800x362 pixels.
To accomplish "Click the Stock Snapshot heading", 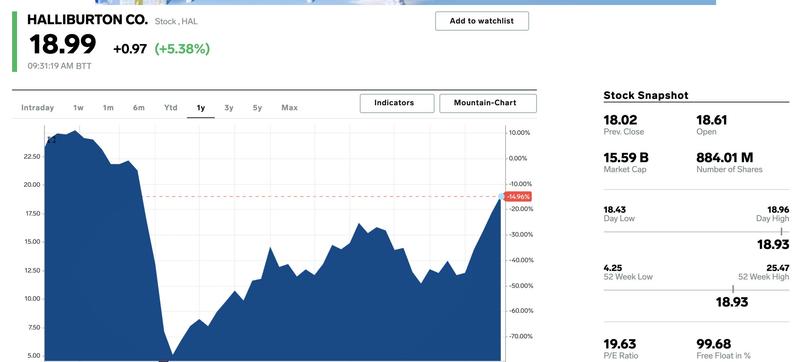I will [645, 95].
